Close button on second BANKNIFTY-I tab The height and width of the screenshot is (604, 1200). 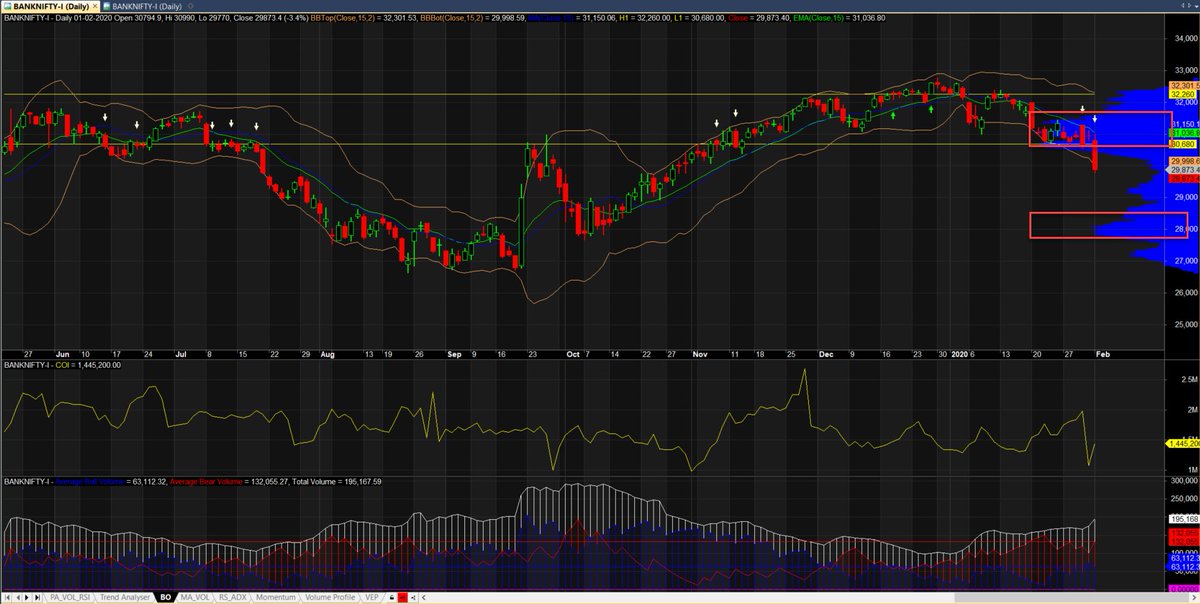[x=189, y=7]
